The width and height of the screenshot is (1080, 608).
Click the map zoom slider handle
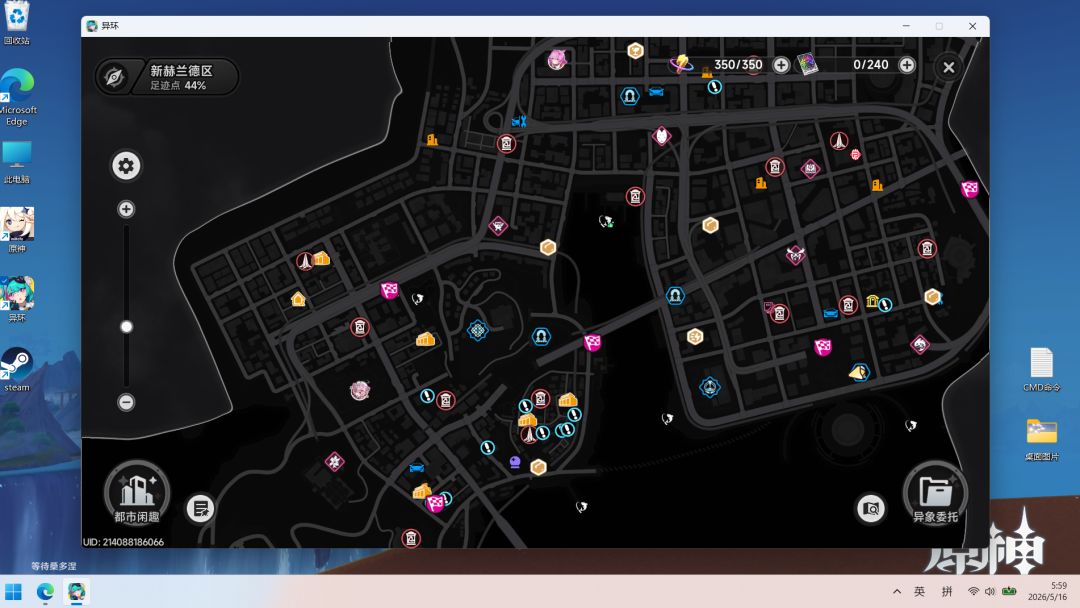click(x=126, y=327)
